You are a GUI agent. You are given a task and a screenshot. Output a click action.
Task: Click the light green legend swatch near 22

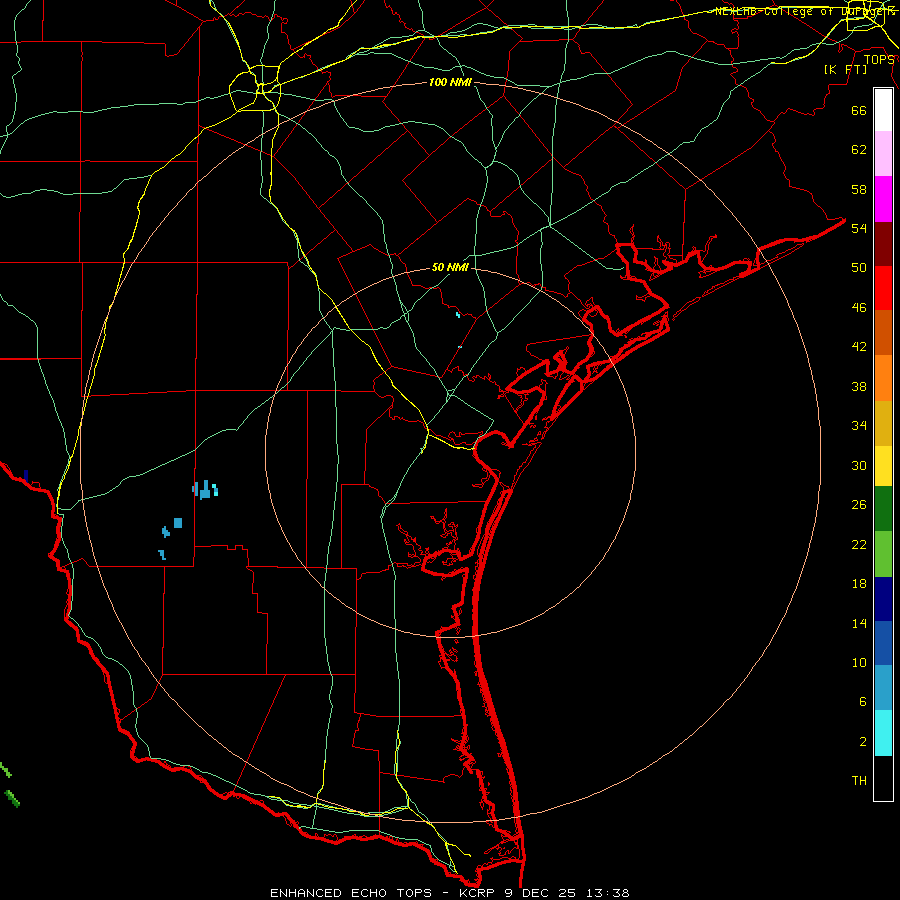point(883,554)
